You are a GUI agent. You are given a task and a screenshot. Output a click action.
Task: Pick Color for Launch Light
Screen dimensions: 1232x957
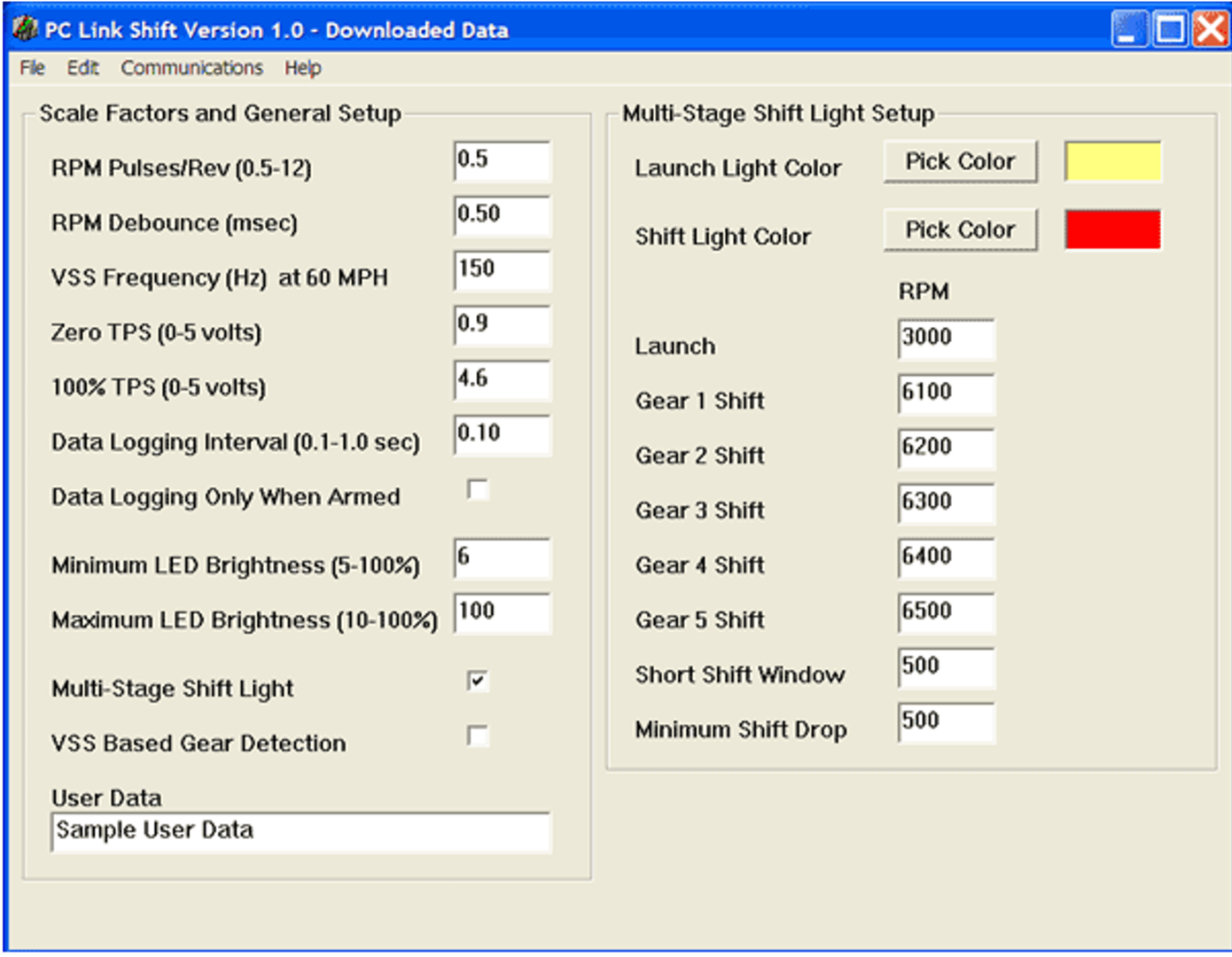pos(960,161)
